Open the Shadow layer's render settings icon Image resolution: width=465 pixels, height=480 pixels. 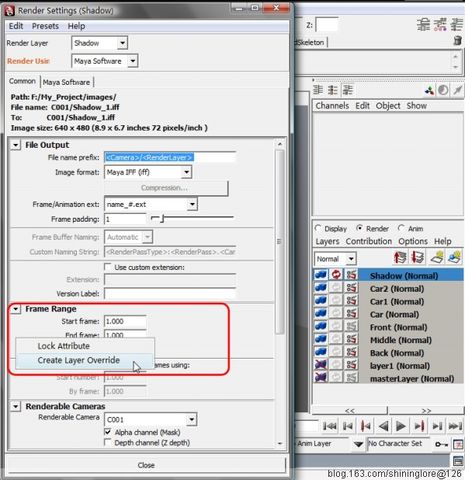(351, 275)
